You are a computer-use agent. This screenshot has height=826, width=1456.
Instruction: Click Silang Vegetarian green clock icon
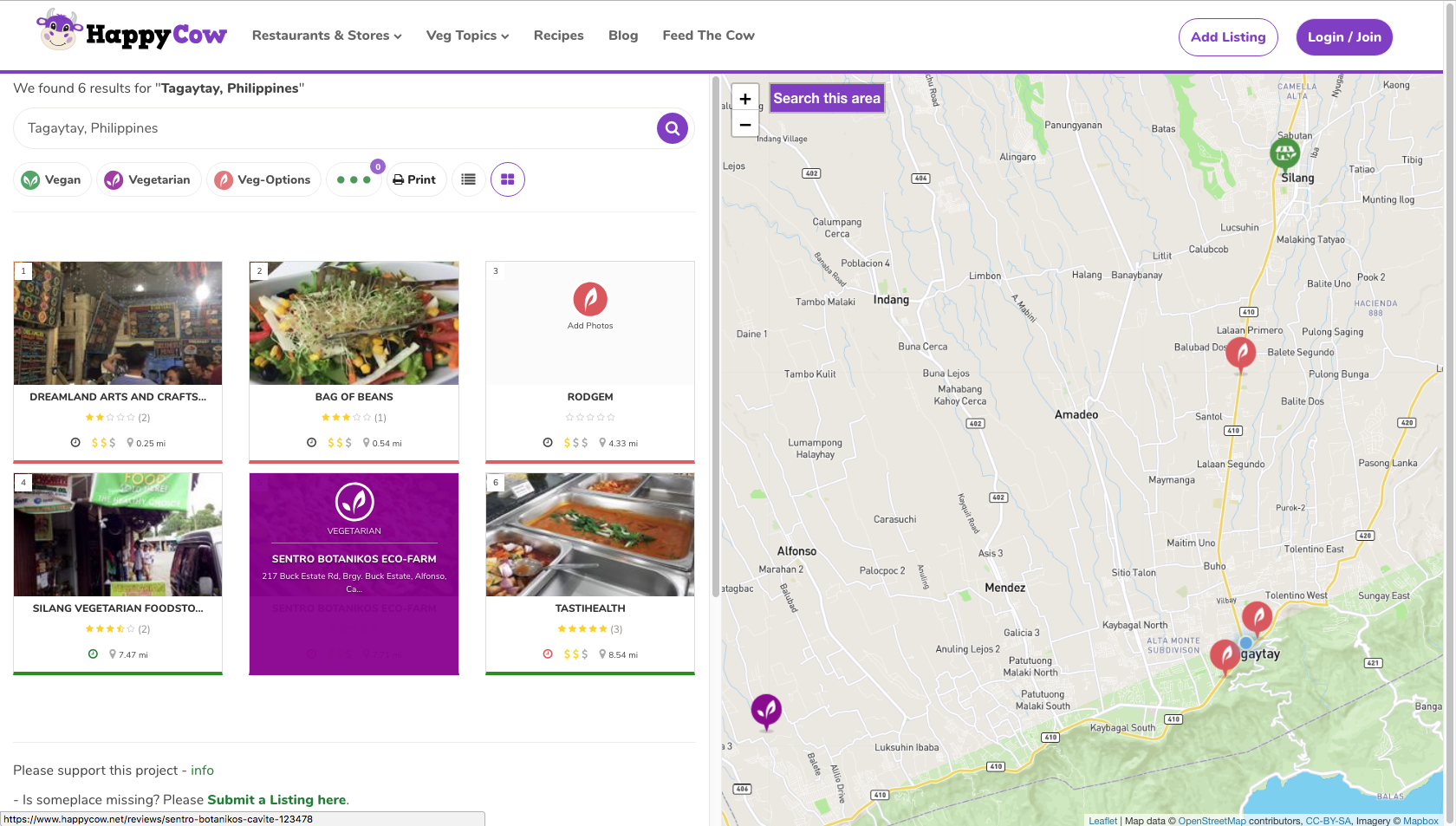93,654
